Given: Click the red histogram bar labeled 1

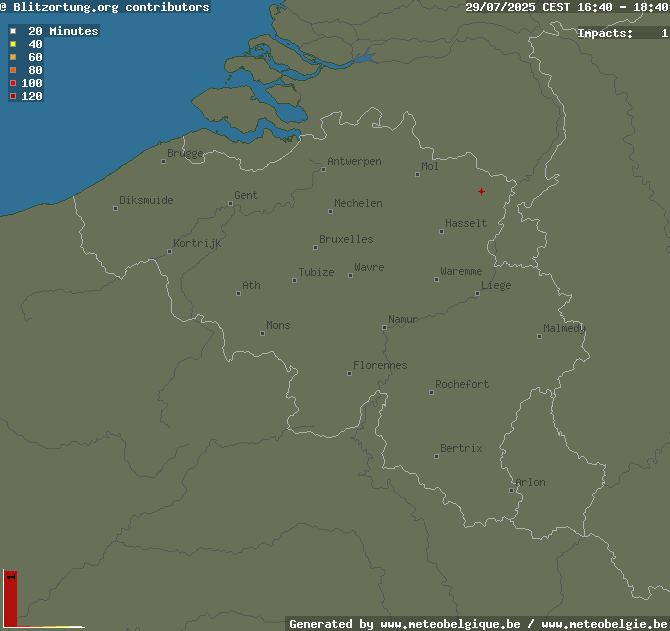Looking at the screenshot, I should pos(10,599).
